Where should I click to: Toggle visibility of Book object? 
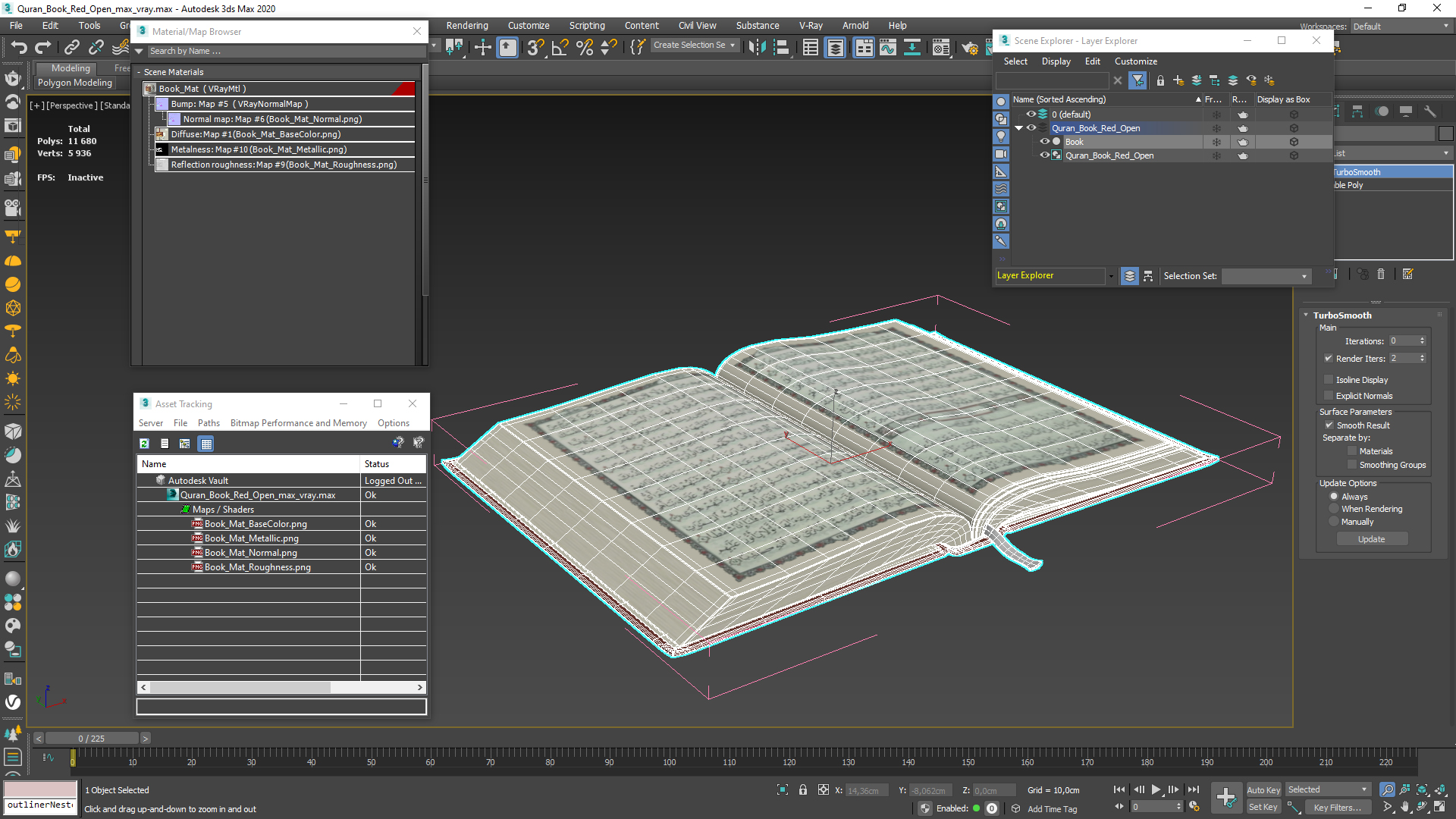click(1044, 142)
